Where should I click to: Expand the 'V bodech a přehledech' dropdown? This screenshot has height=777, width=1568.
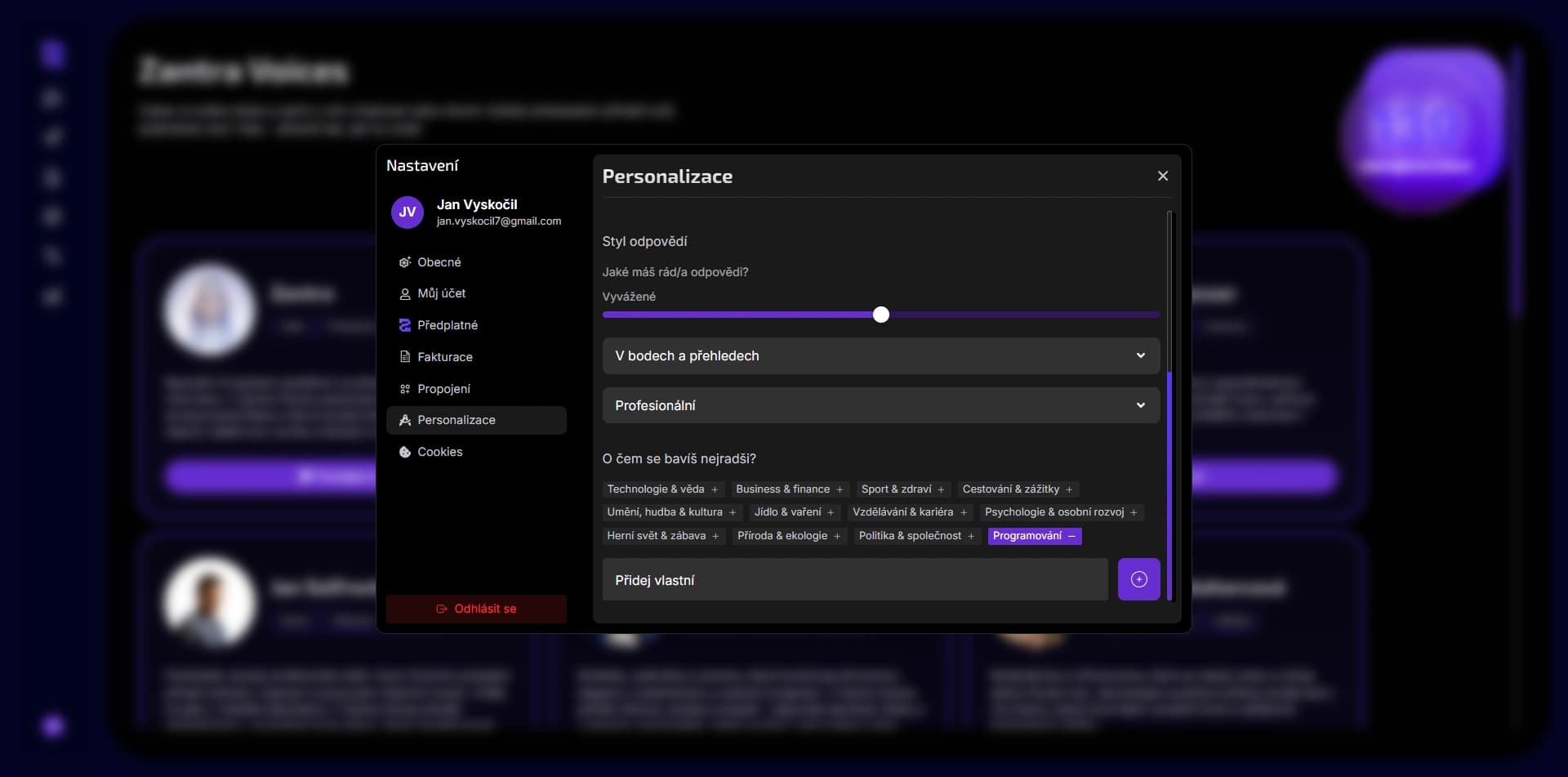pyautogui.click(x=880, y=356)
